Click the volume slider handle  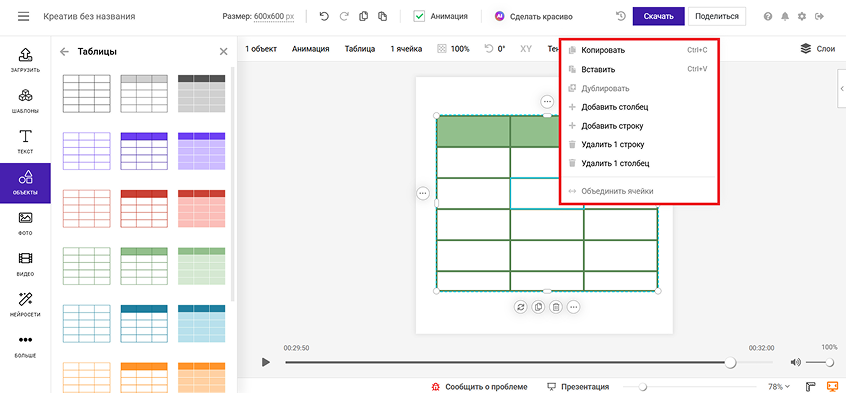coord(830,362)
